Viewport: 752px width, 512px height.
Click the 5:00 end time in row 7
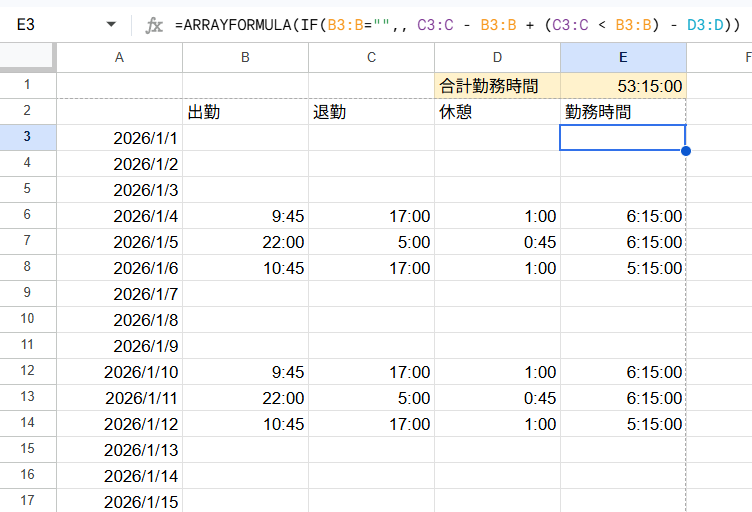coord(372,242)
